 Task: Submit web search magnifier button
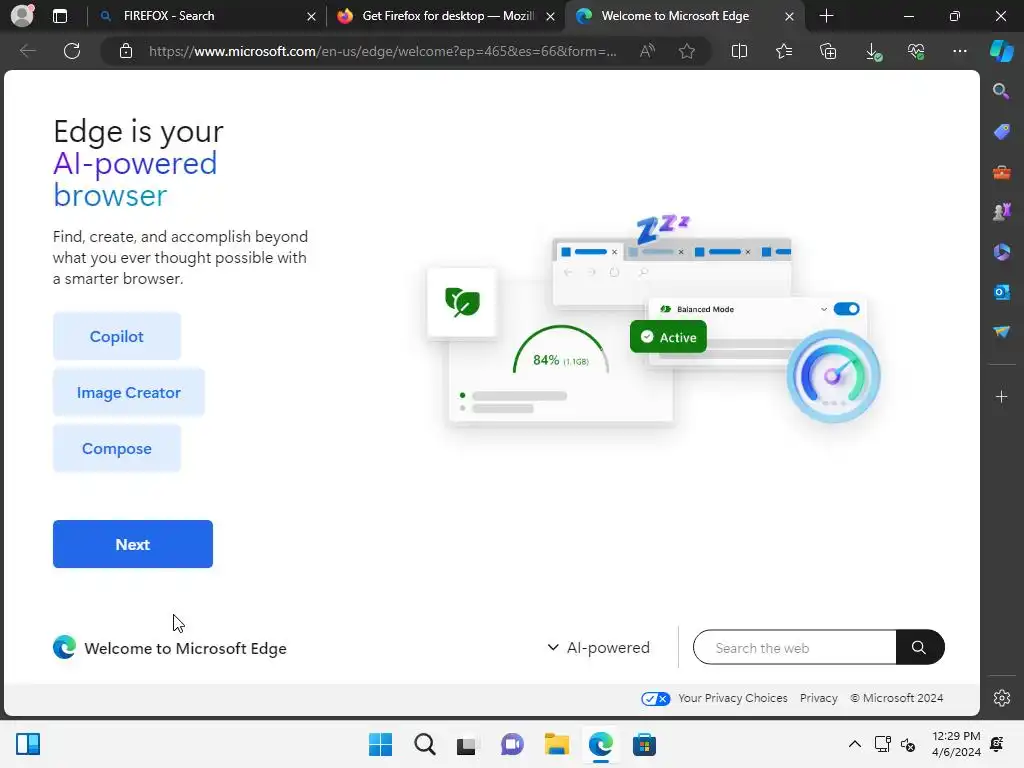click(920, 647)
